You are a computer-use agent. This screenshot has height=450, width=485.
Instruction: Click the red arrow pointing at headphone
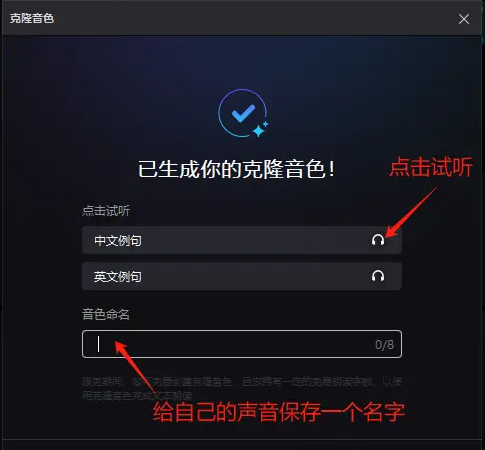(x=411, y=212)
